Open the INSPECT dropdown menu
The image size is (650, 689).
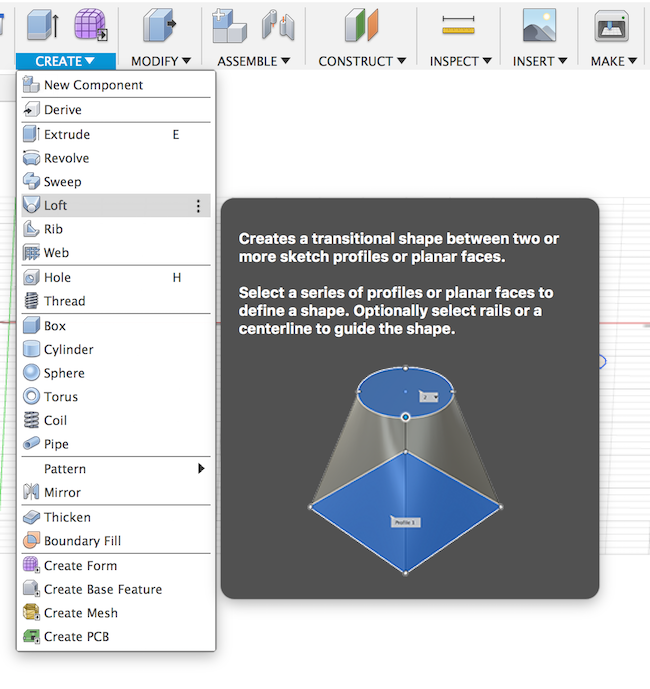tap(460, 61)
